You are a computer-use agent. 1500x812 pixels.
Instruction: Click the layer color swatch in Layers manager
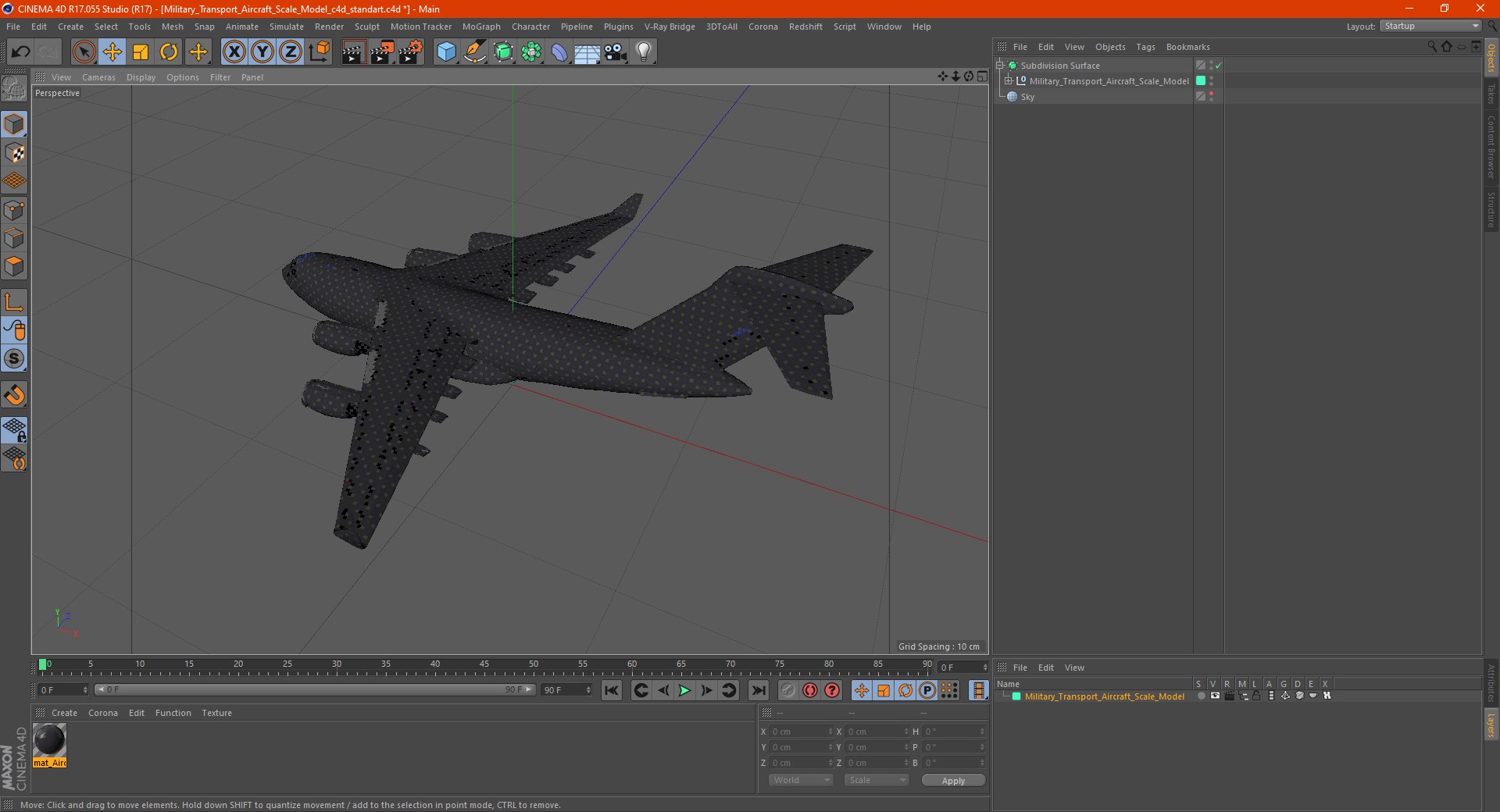coord(1016,696)
